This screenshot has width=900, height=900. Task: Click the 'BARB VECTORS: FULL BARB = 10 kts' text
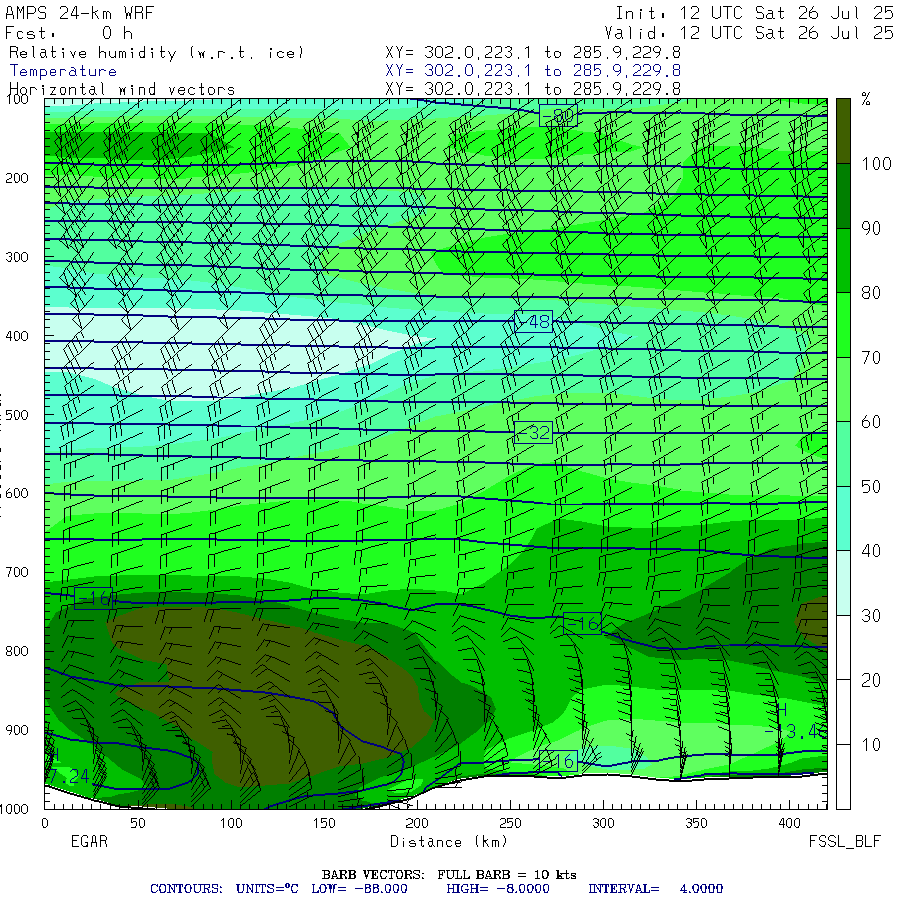tap(449, 875)
